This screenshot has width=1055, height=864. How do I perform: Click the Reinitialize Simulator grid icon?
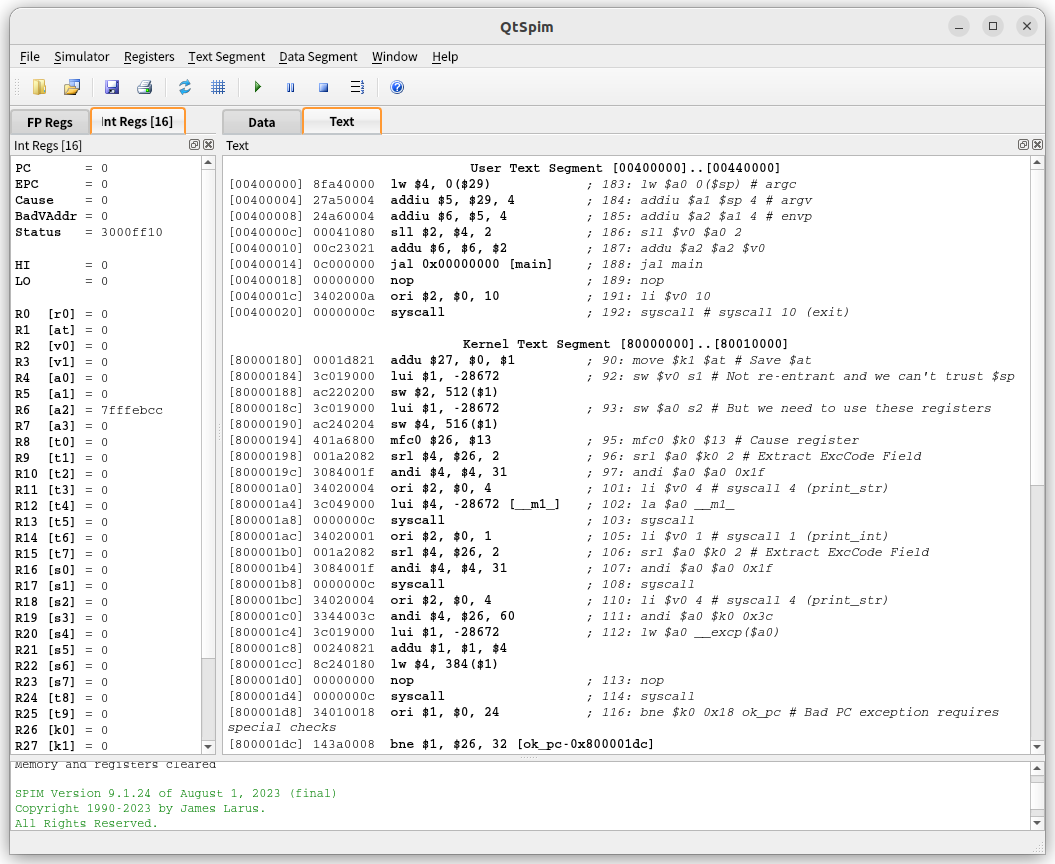coord(217,87)
